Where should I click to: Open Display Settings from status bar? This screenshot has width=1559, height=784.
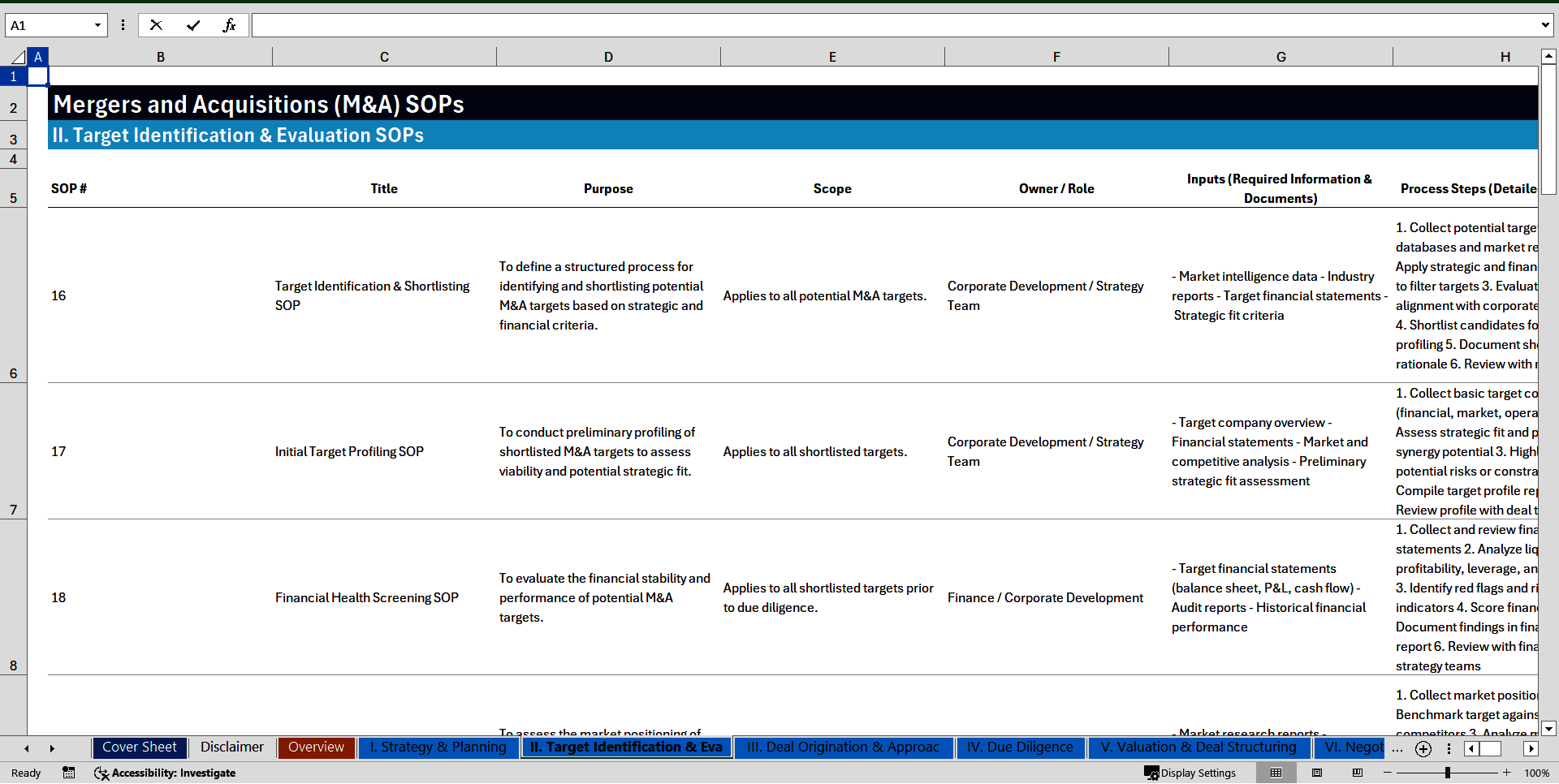pyautogui.click(x=1190, y=773)
